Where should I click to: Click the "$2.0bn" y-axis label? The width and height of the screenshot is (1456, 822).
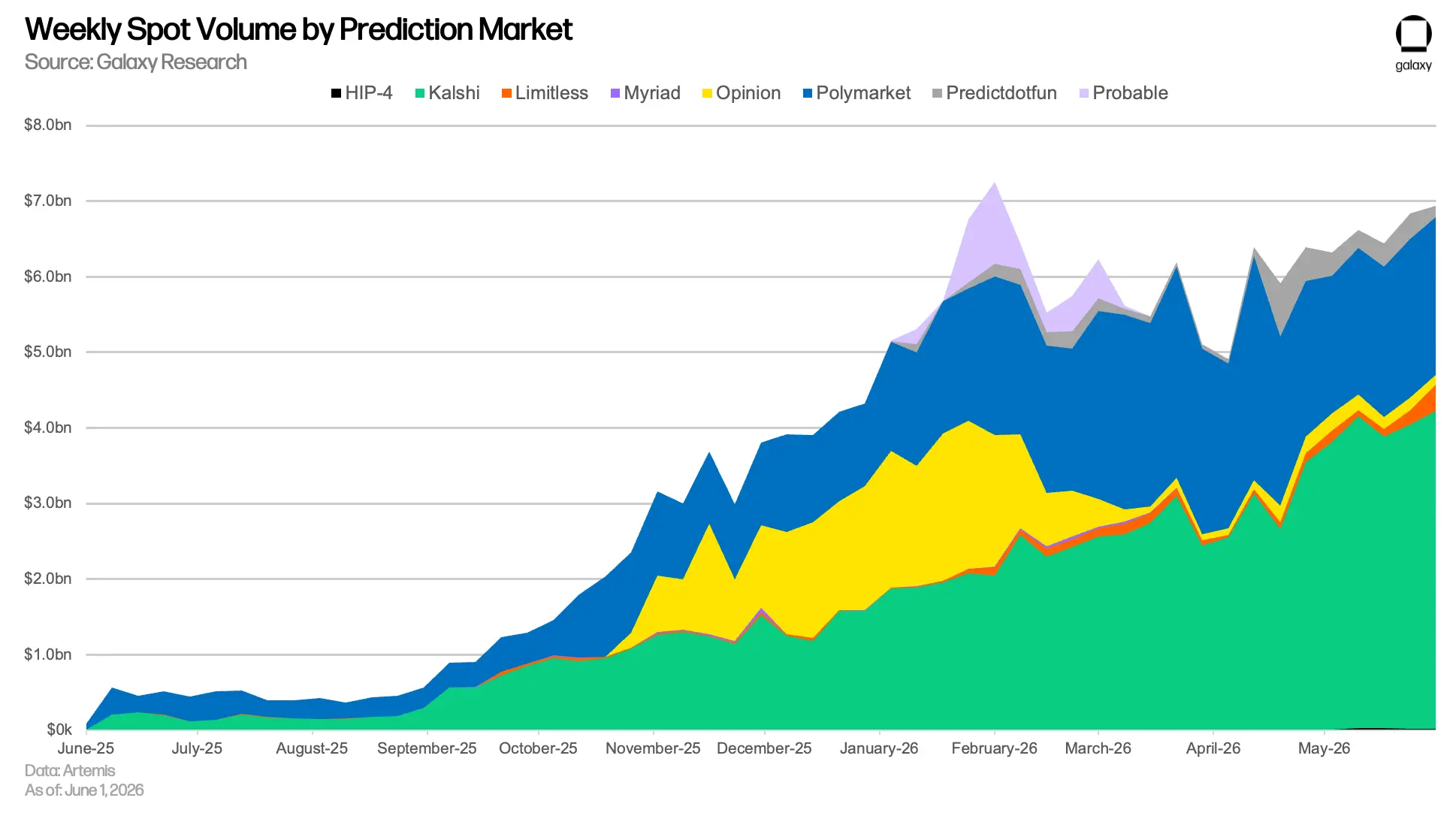48,579
